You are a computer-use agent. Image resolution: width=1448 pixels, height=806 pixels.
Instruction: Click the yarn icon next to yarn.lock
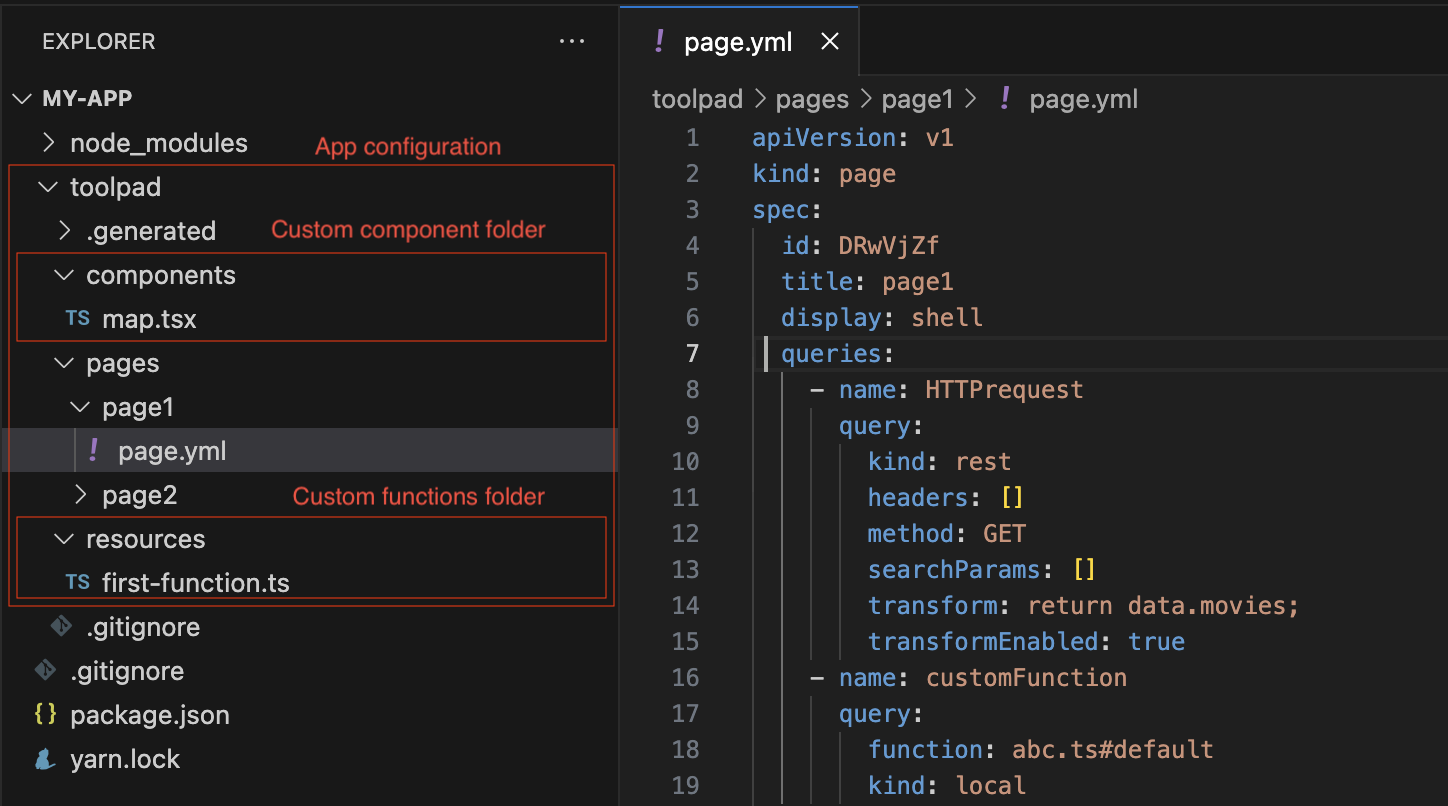click(43, 758)
